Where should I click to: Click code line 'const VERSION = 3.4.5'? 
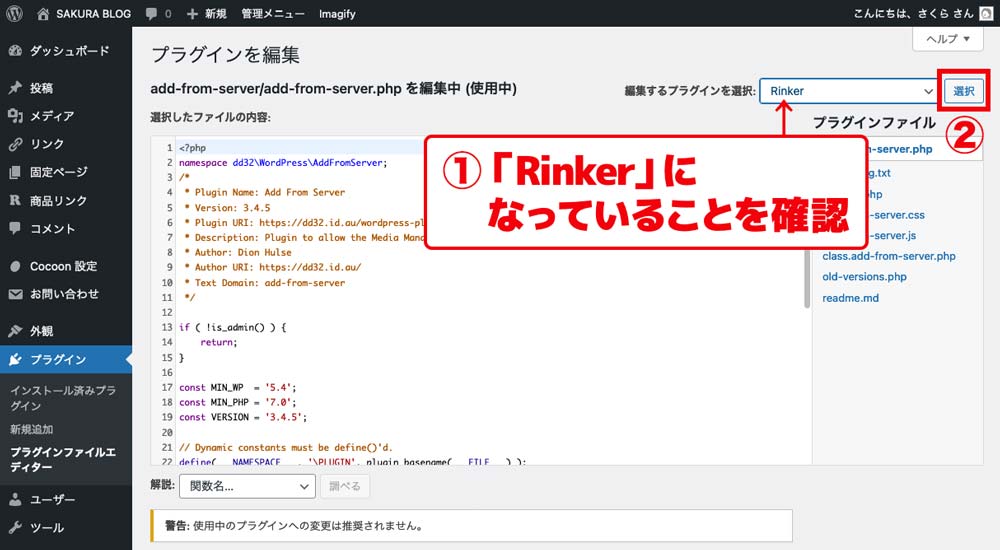(242, 417)
